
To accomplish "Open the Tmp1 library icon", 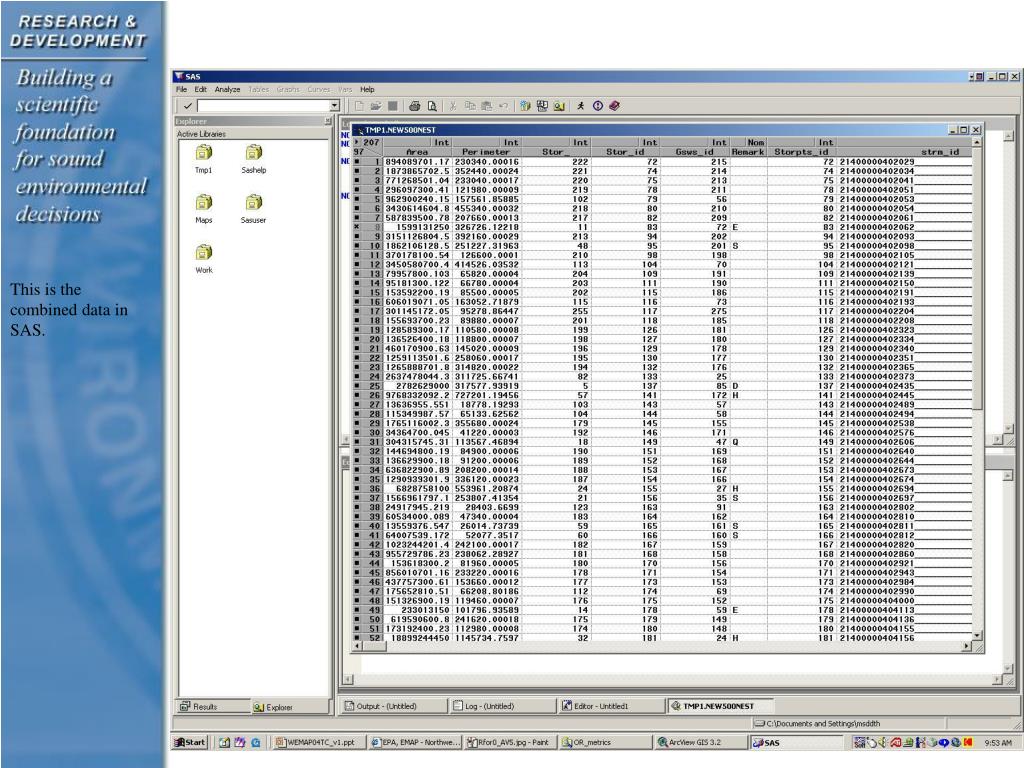I will (204, 153).
